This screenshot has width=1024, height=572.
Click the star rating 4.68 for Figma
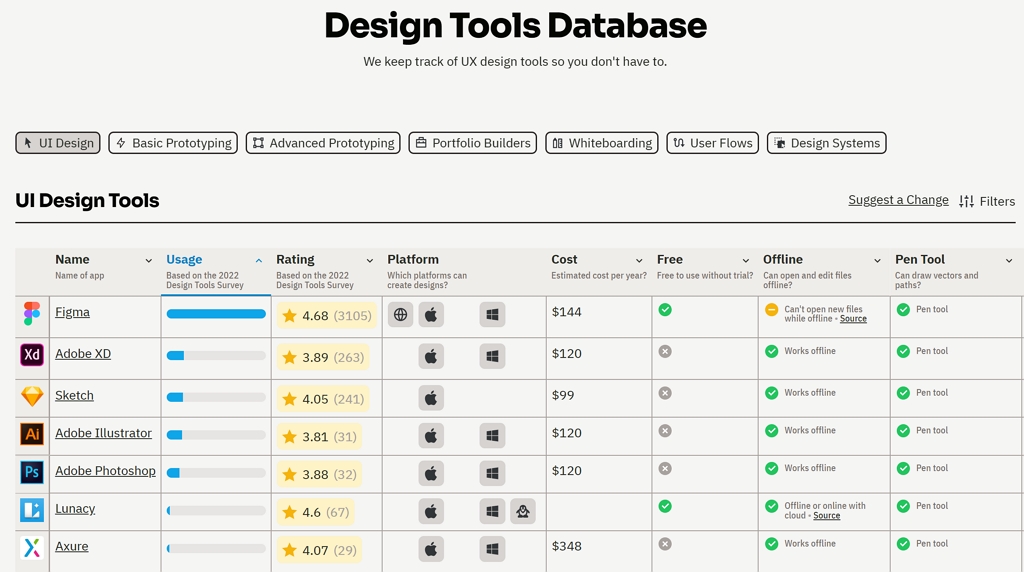327,316
